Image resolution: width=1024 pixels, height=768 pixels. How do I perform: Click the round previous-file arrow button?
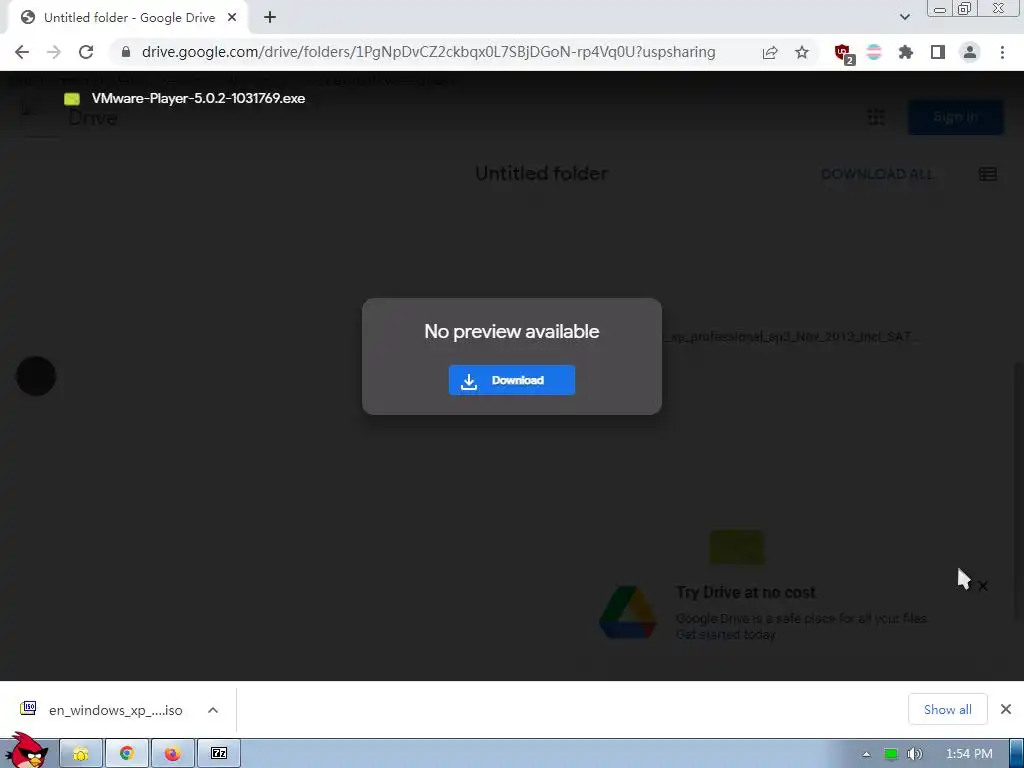coord(36,376)
